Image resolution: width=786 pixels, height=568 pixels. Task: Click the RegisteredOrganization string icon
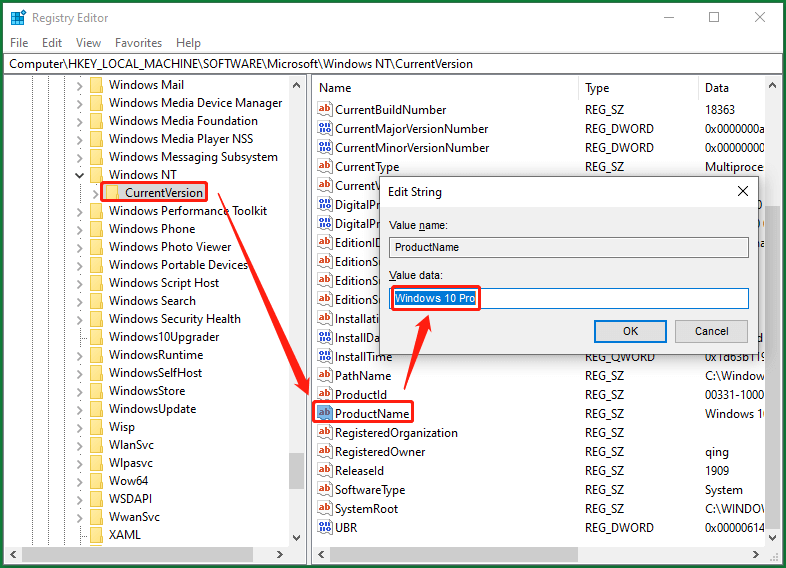click(x=324, y=432)
